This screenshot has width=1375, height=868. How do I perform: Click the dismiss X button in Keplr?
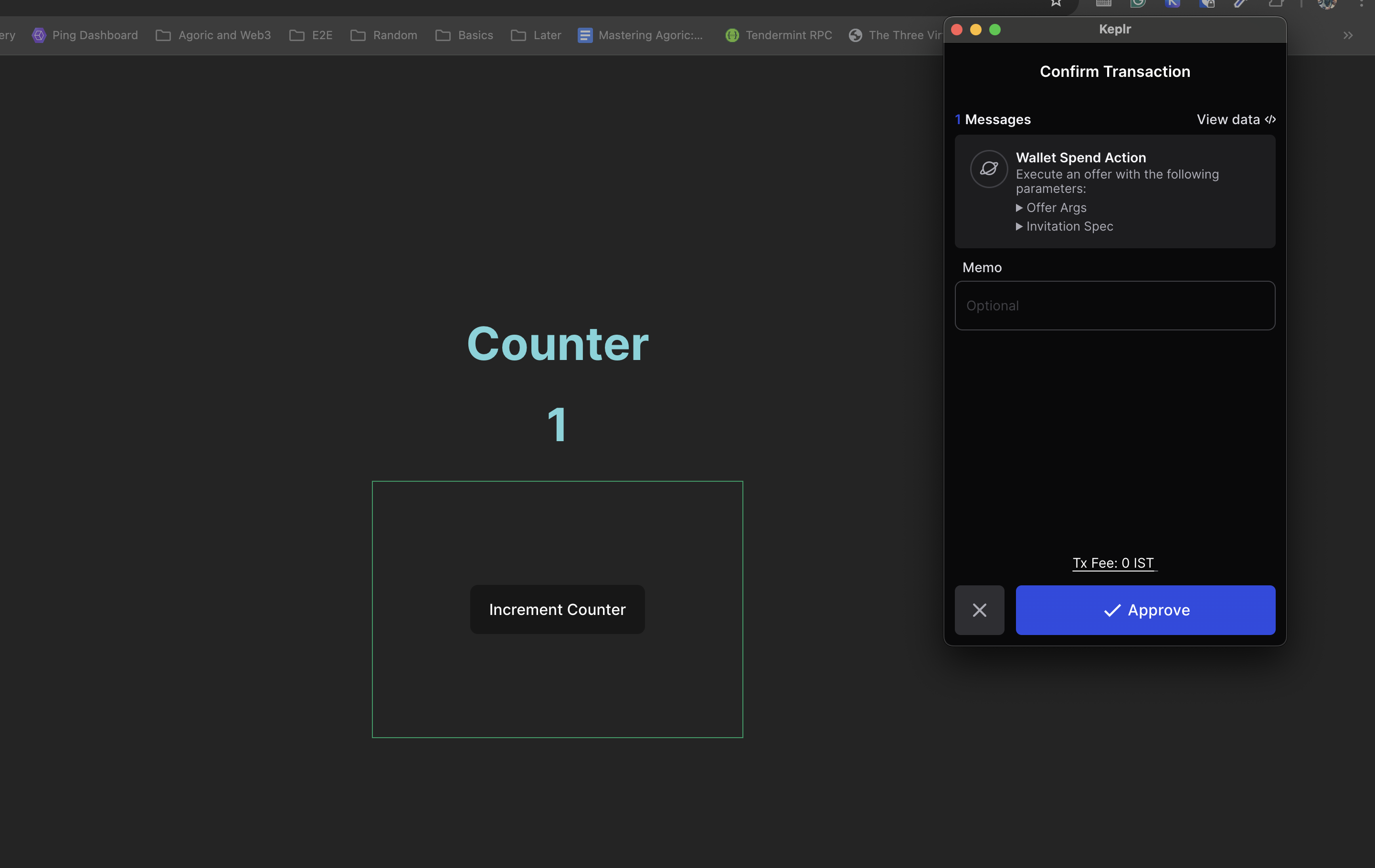tap(979, 609)
